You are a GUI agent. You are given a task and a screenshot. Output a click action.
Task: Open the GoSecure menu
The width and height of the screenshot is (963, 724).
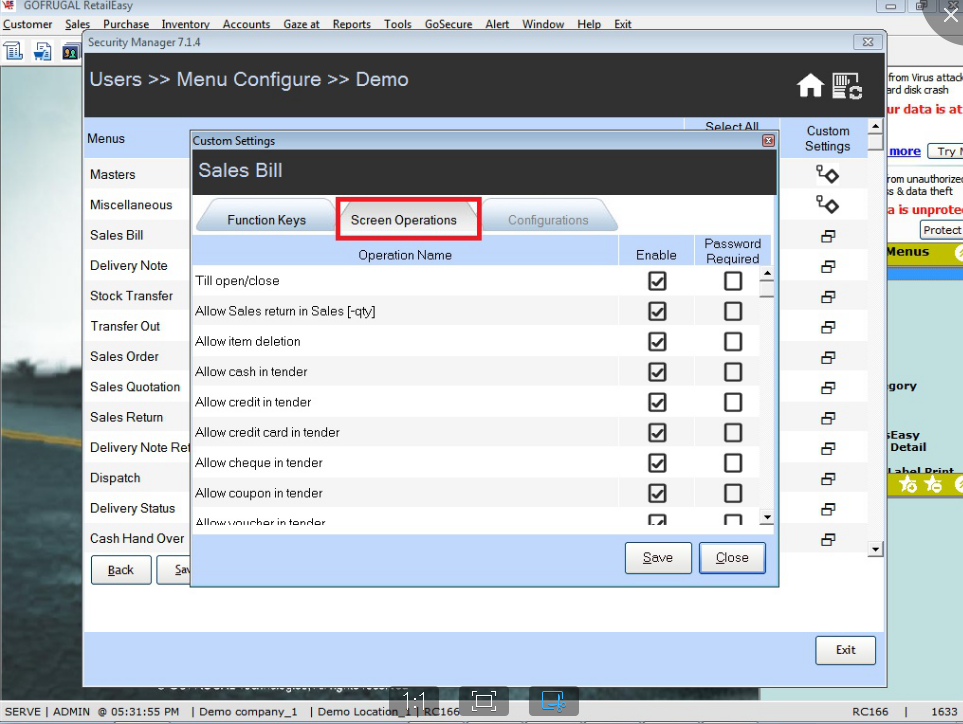point(448,24)
